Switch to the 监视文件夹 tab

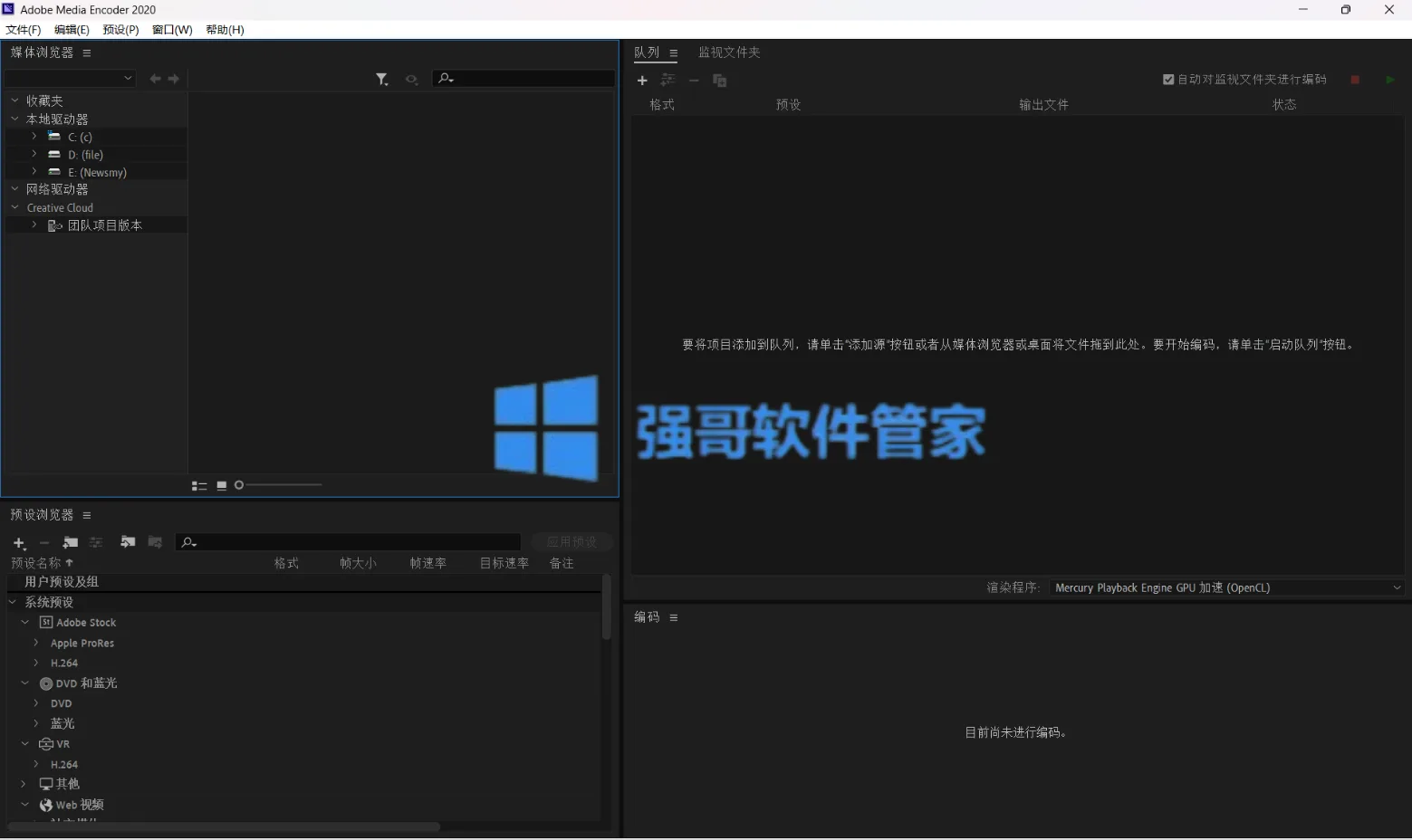(x=729, y=52)
